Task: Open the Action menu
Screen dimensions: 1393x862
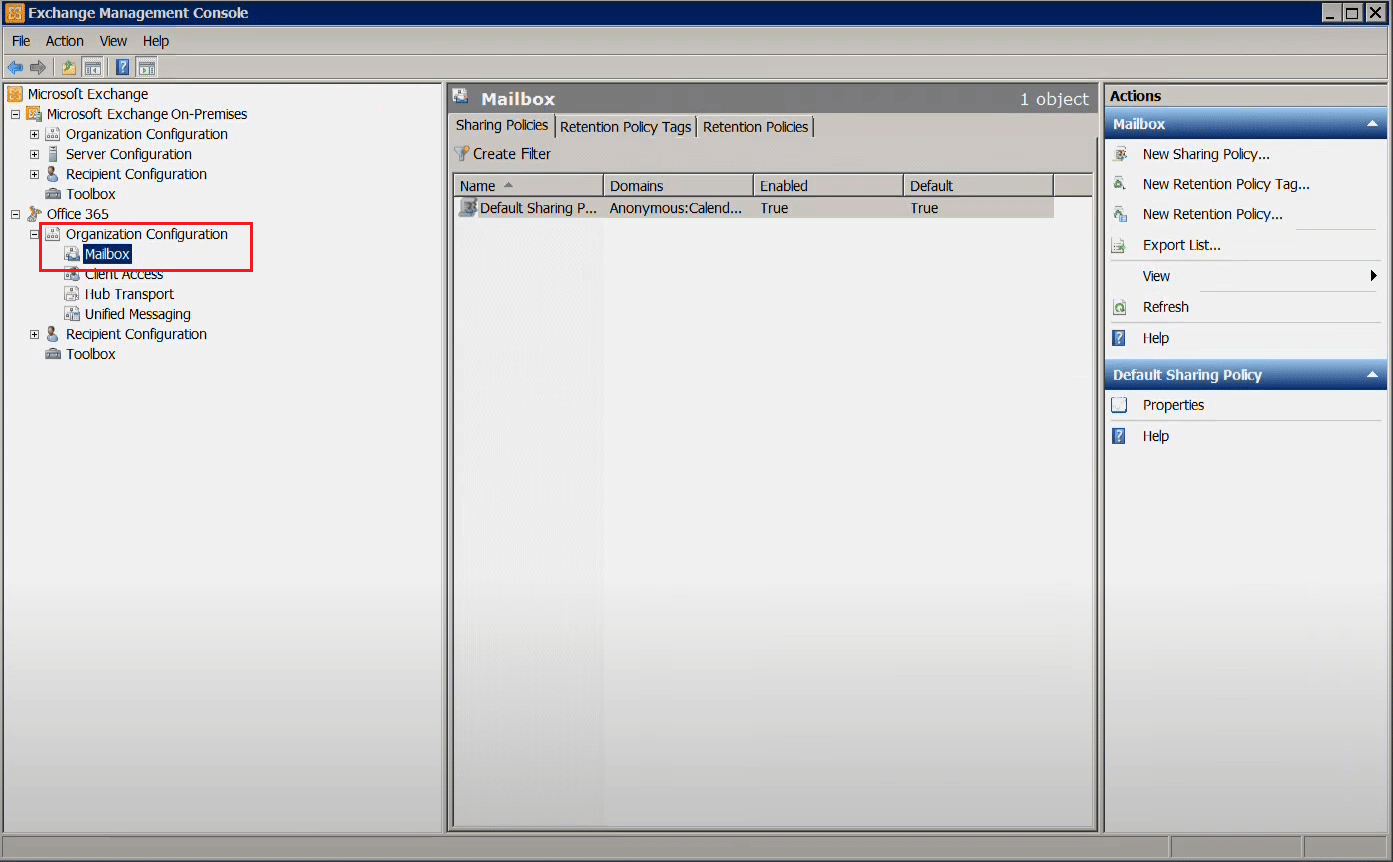Action: pos(65,41)
